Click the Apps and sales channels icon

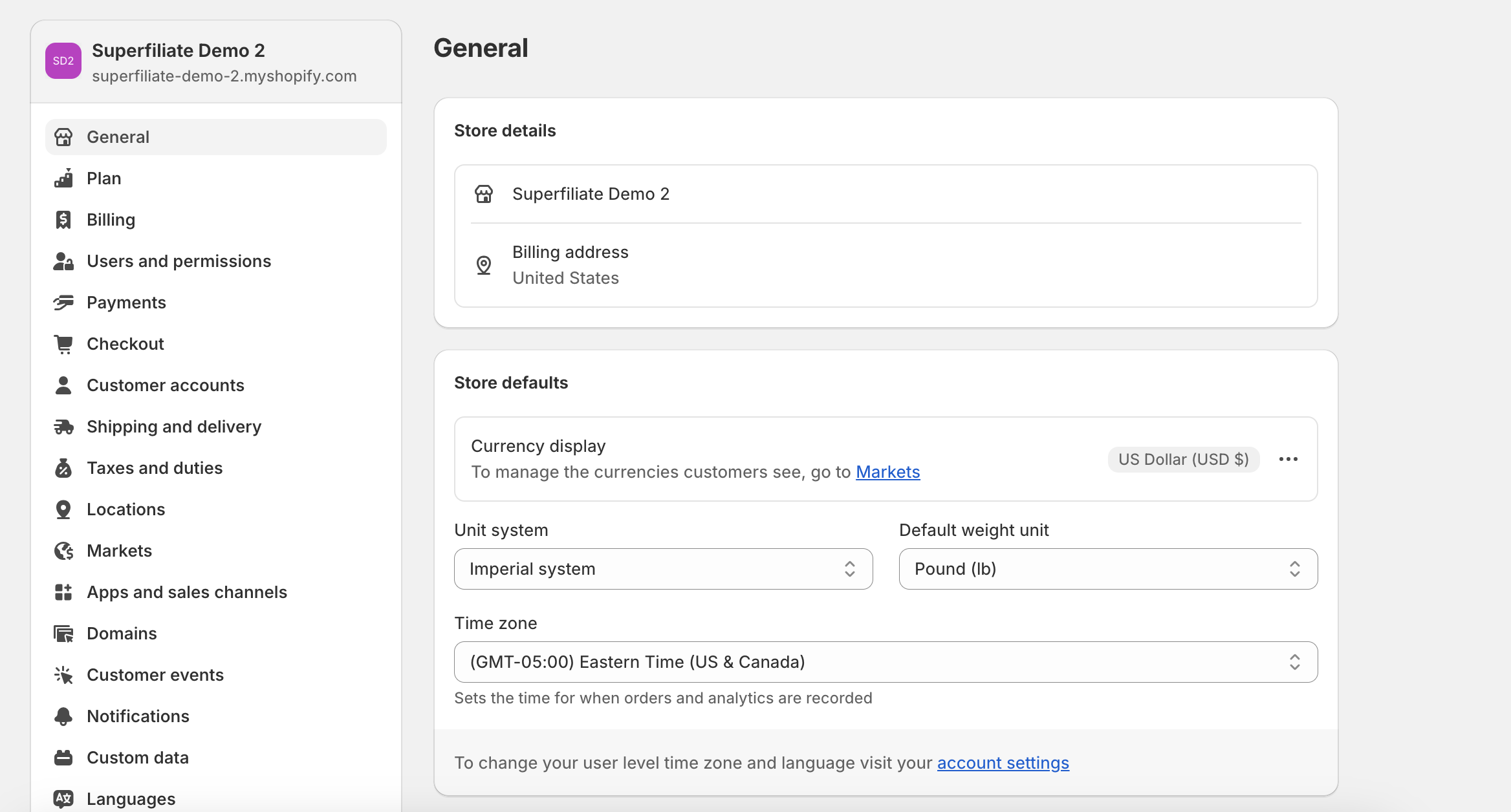pos(63,592)
